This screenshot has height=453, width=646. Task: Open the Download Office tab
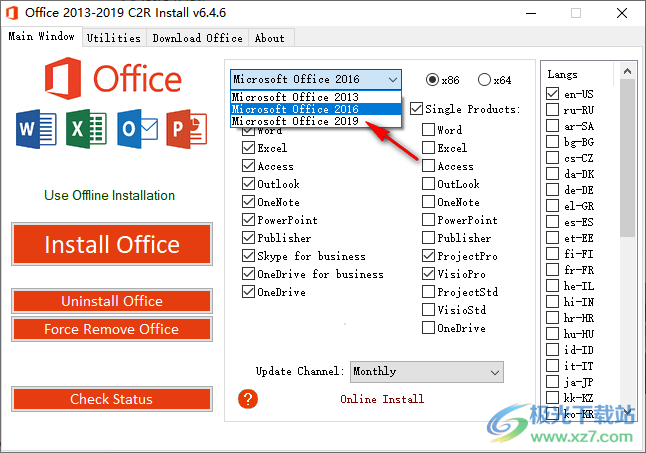point(197,38)
